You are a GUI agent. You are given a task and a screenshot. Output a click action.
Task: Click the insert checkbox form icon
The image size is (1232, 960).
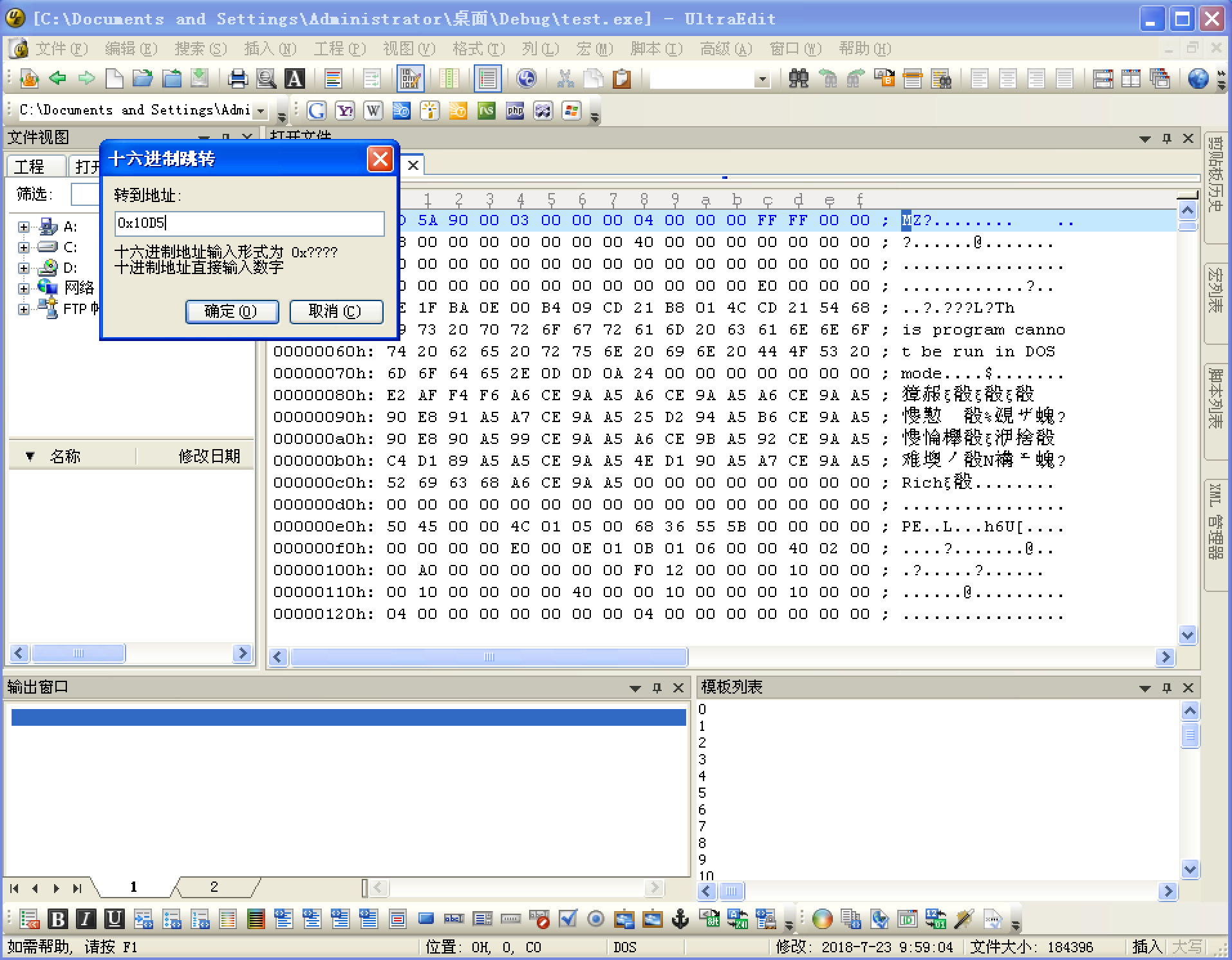(568, 919)
